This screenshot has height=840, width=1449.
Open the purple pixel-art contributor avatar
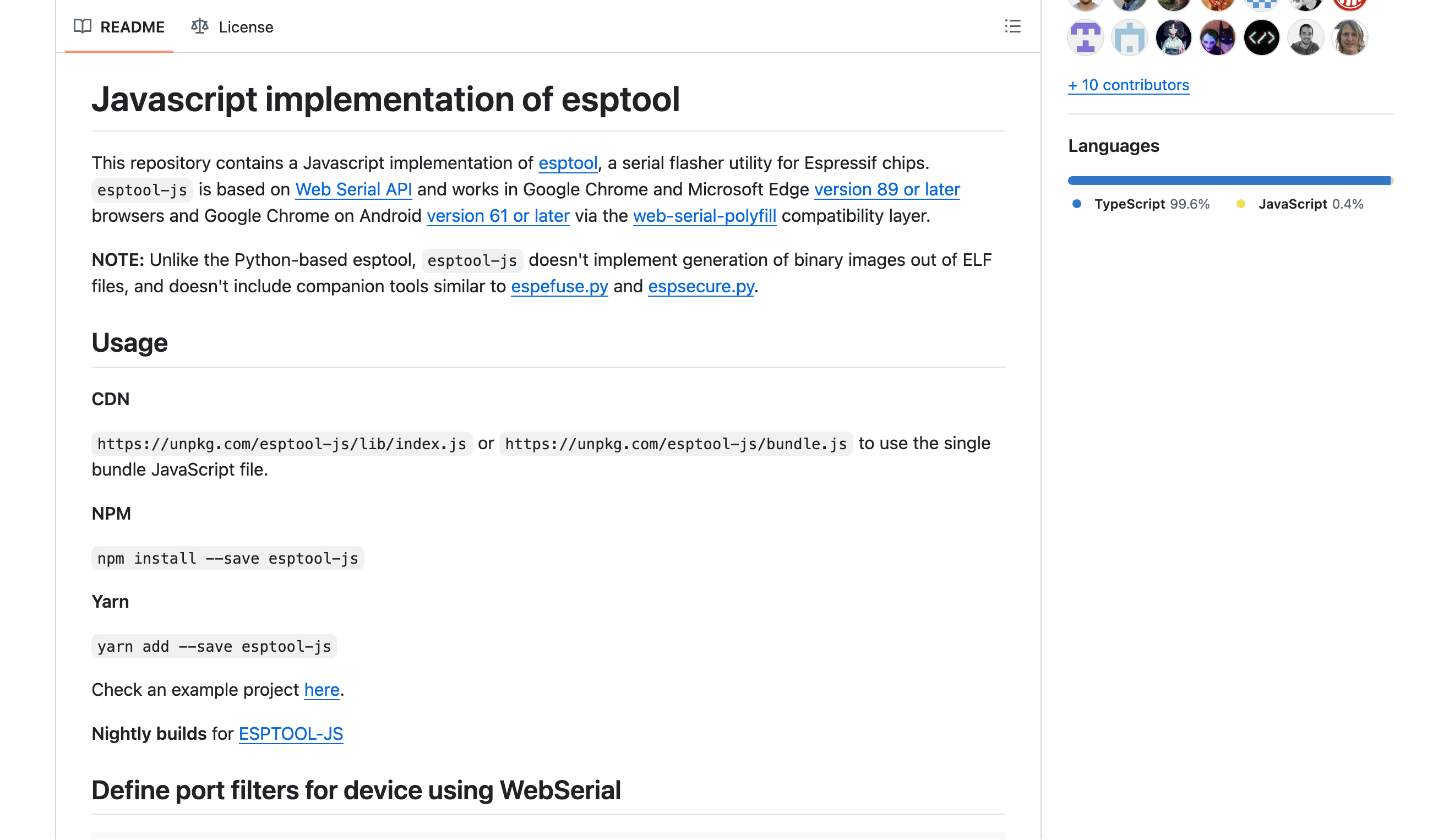pyautogui.click(x=1086, y=38)
